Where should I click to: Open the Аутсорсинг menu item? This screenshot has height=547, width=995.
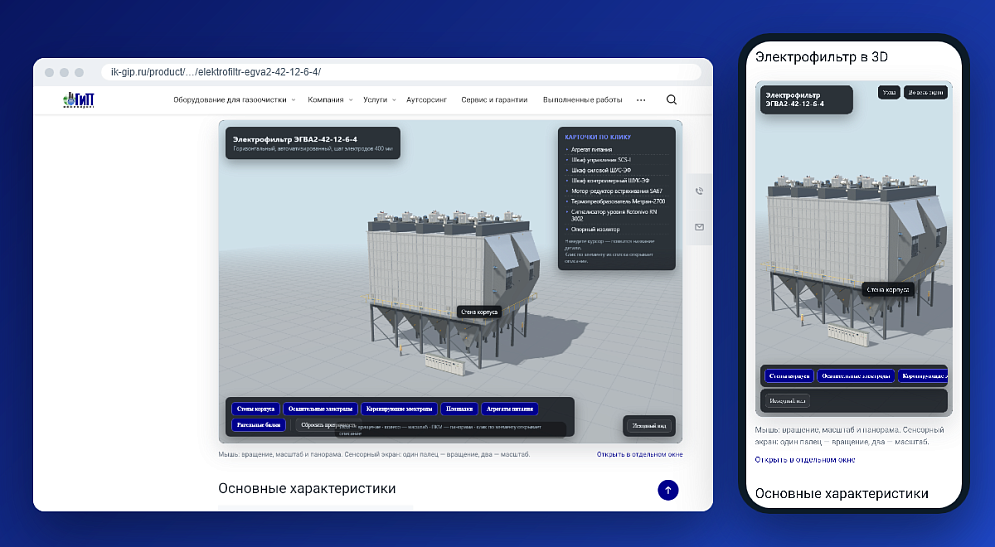pyautogui.click(x=426, y=100)
